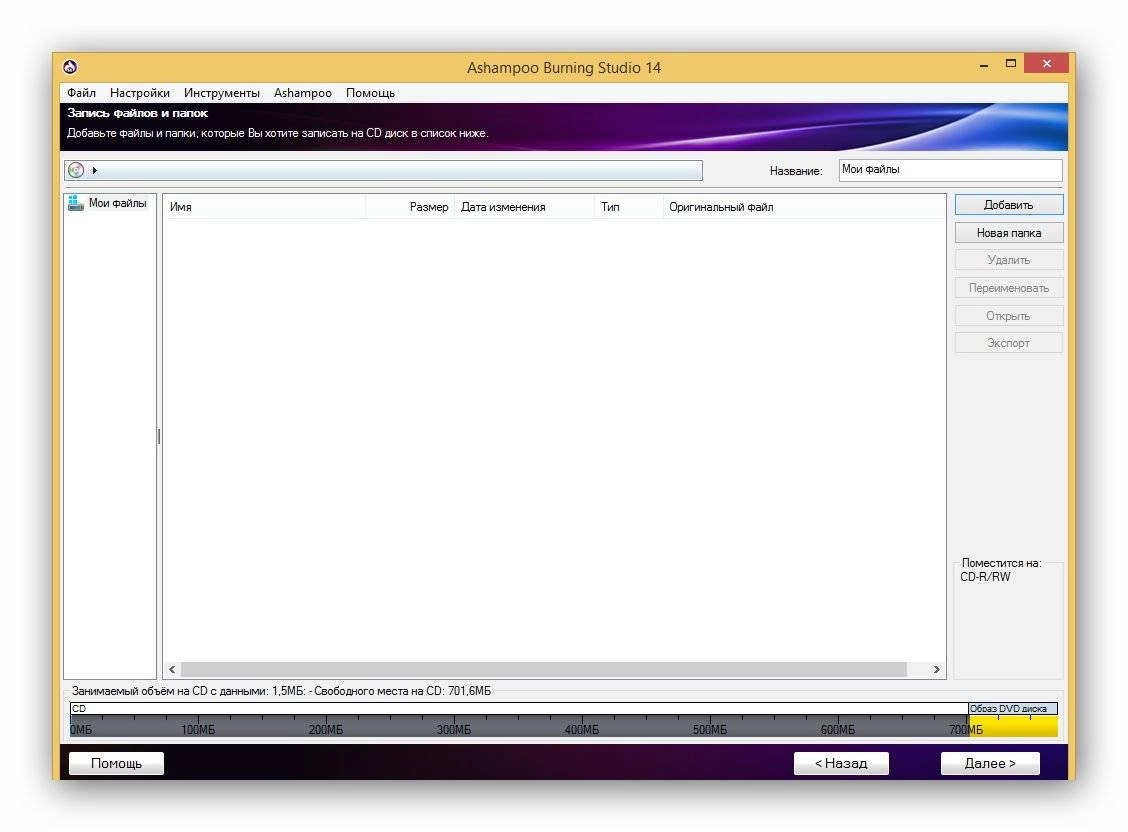Click the Добавить button
The width and height of the screenshot is (1128, 832).
point(1009,205)
